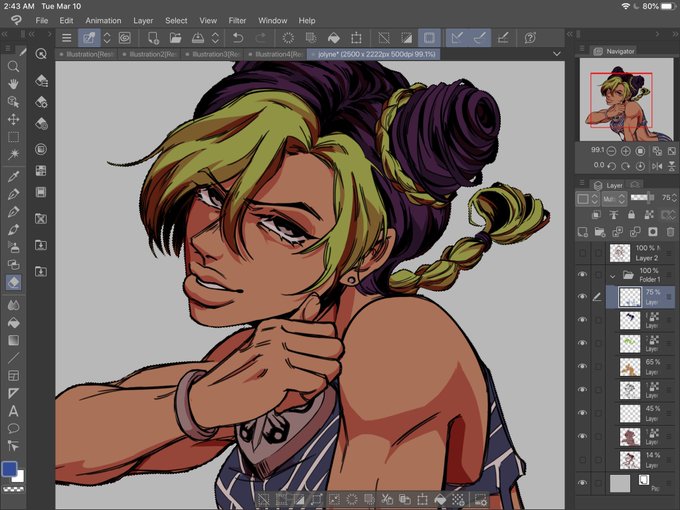Adjust layer opacity stepper arrows
This screenshot has width=680, height=510.
674,198
